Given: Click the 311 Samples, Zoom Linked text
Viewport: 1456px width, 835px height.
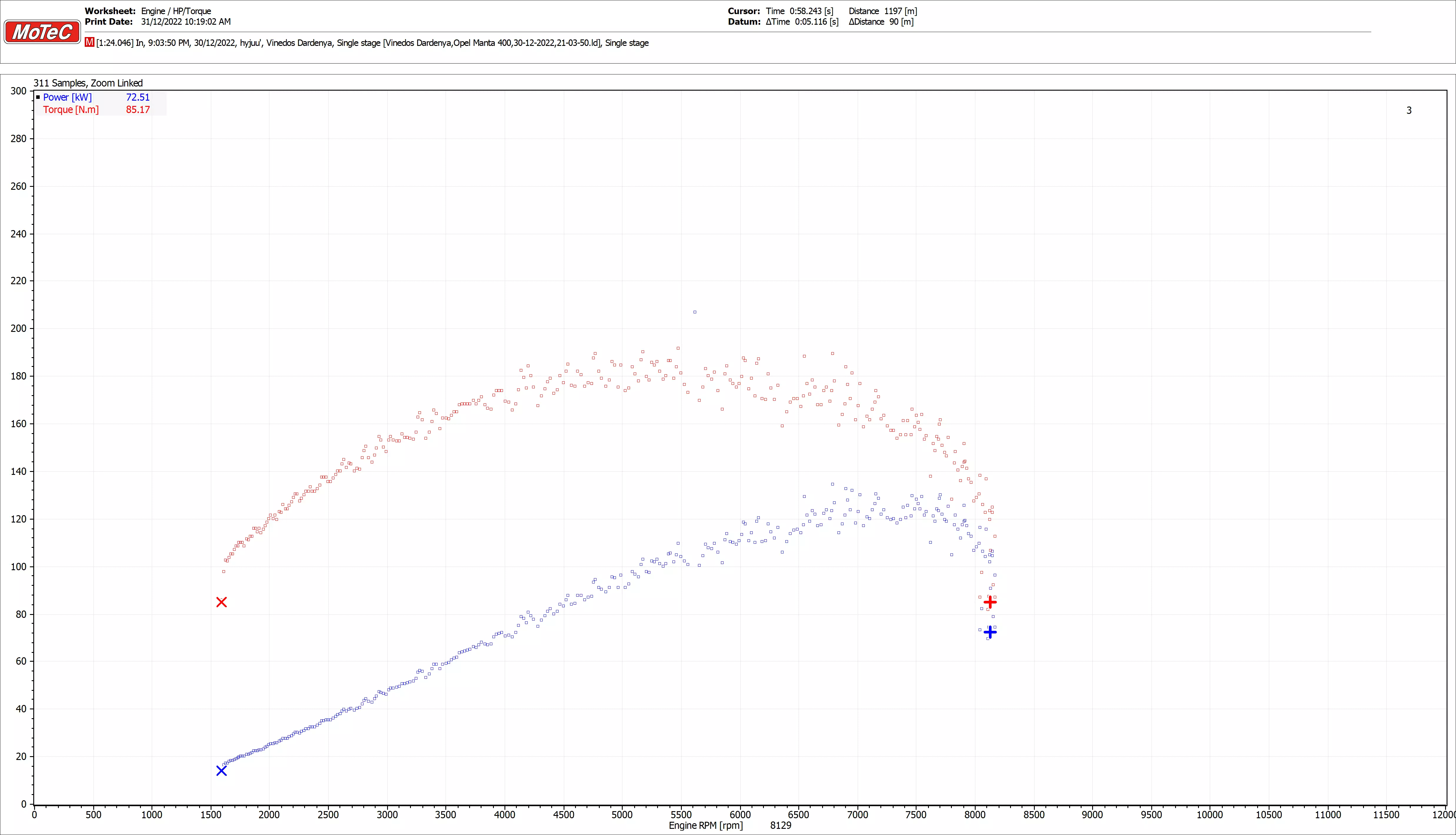Looking at the screenshot, I should 88,83.
